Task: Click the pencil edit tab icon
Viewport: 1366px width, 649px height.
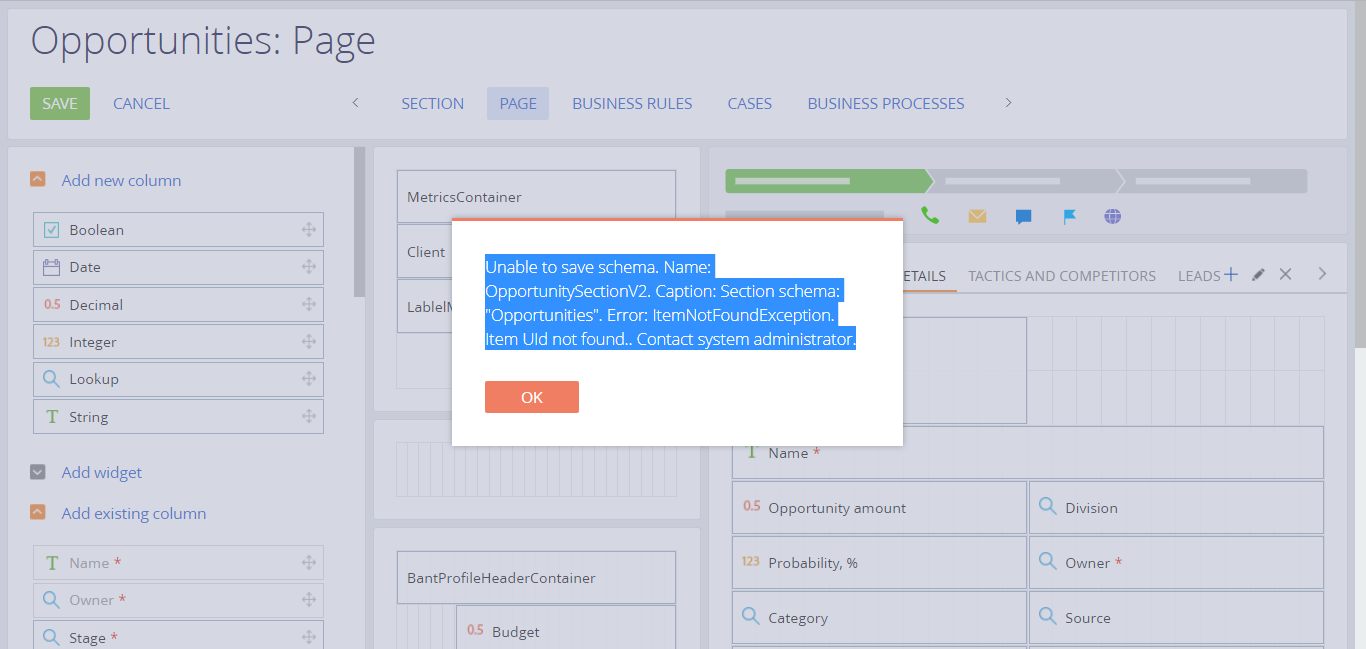Action: (x=1258, y=274)
